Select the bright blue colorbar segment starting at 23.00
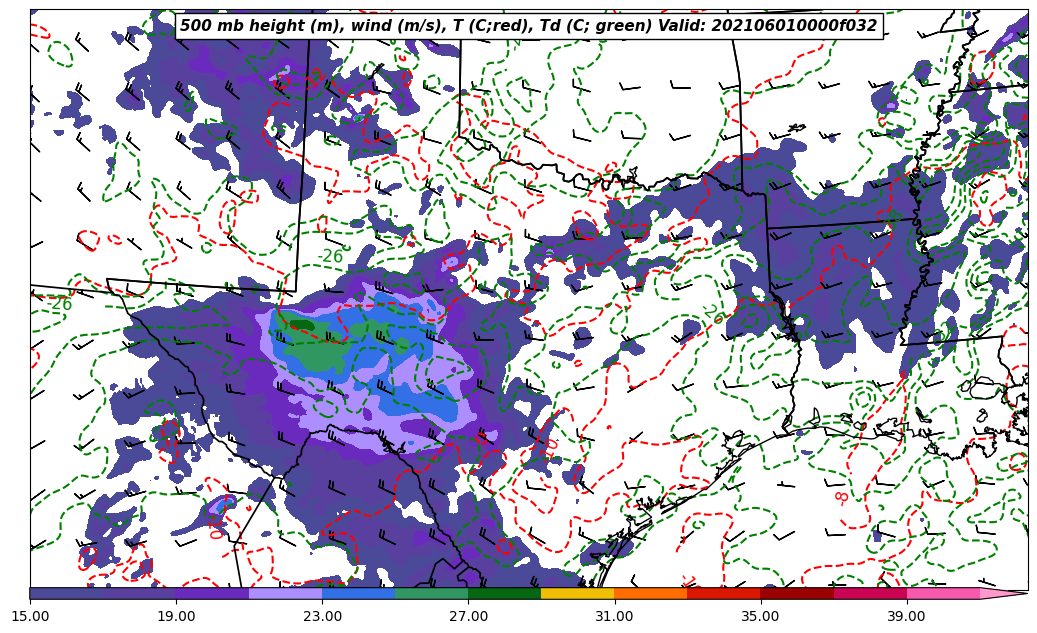Image resolution: width=1037 pixels, height=633 pixels. click(x=359, y=593)
